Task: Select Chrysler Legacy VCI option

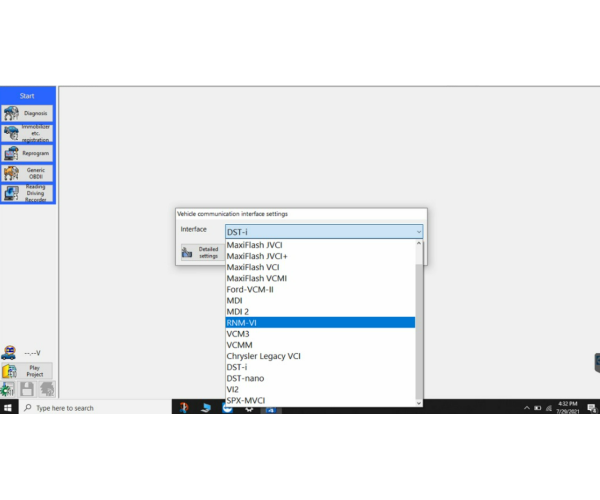Action: (x=320, y=356)
